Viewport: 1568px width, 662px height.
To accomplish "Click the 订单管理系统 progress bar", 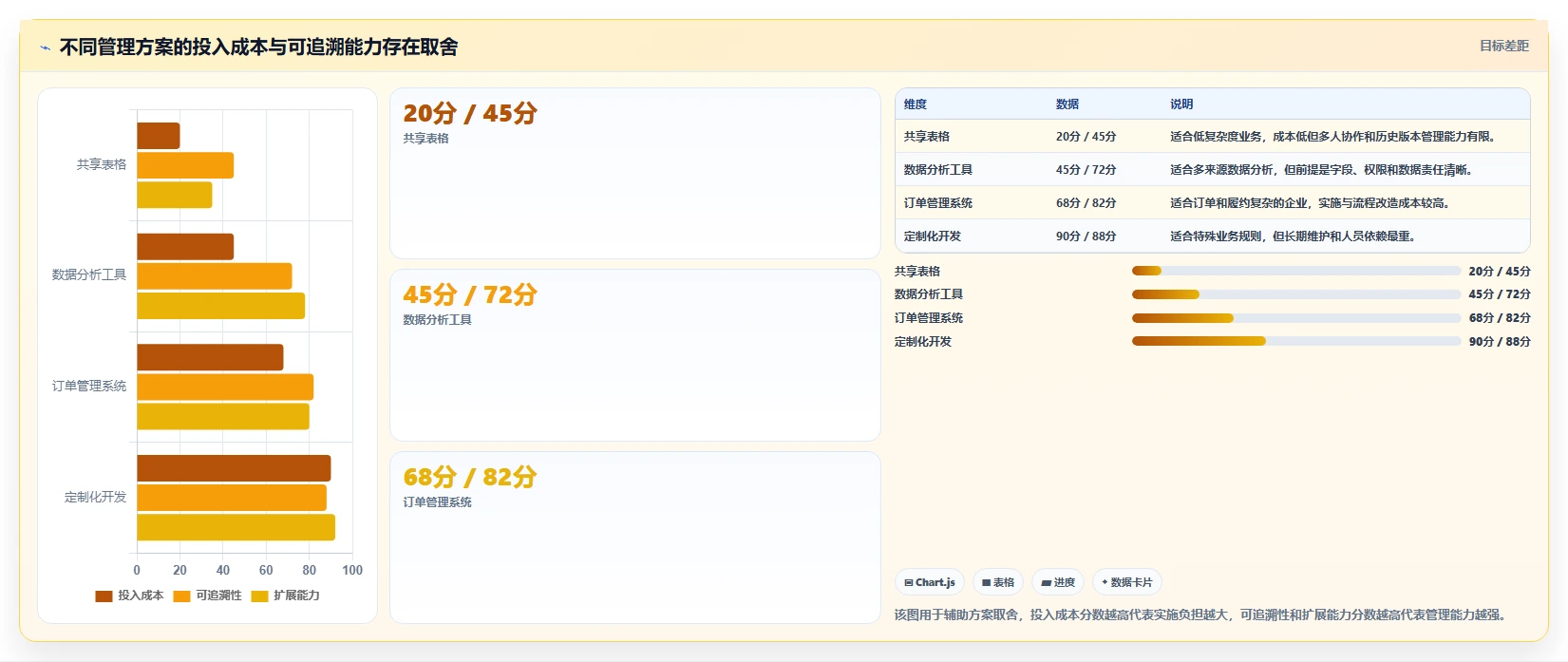I will [1296, 318].
